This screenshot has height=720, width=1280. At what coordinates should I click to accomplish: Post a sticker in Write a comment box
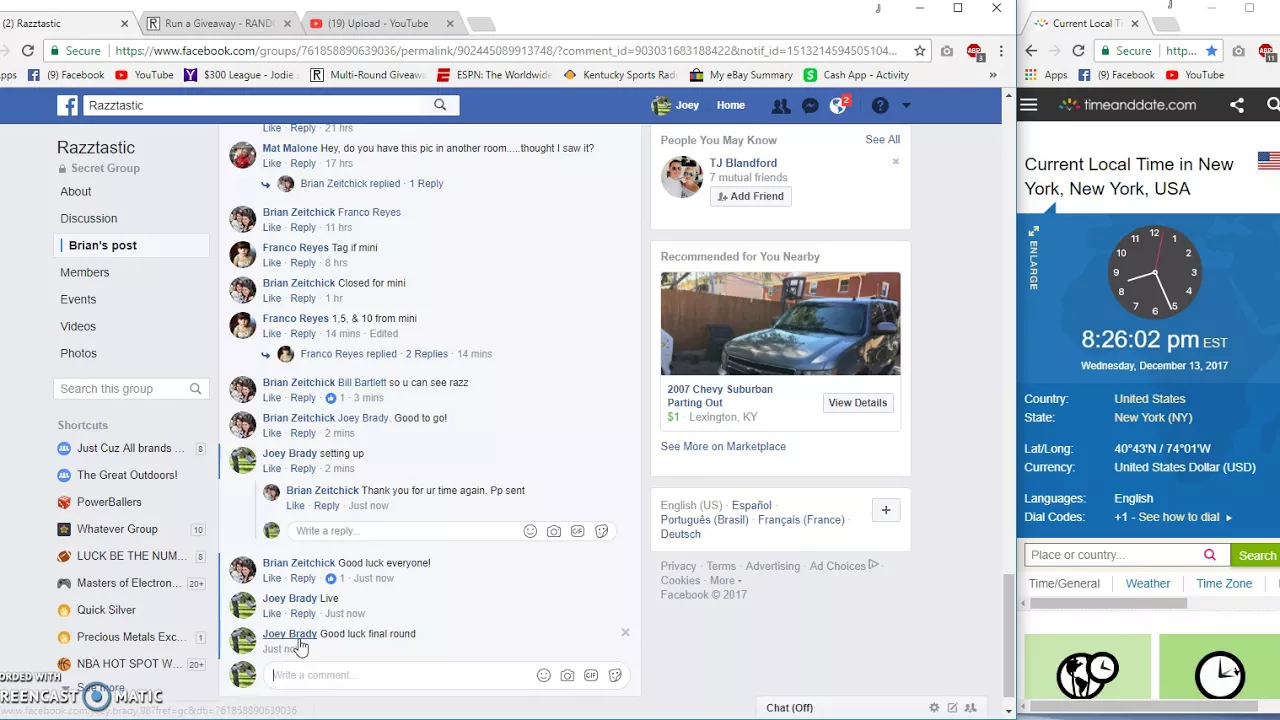[x=615, y=675]
